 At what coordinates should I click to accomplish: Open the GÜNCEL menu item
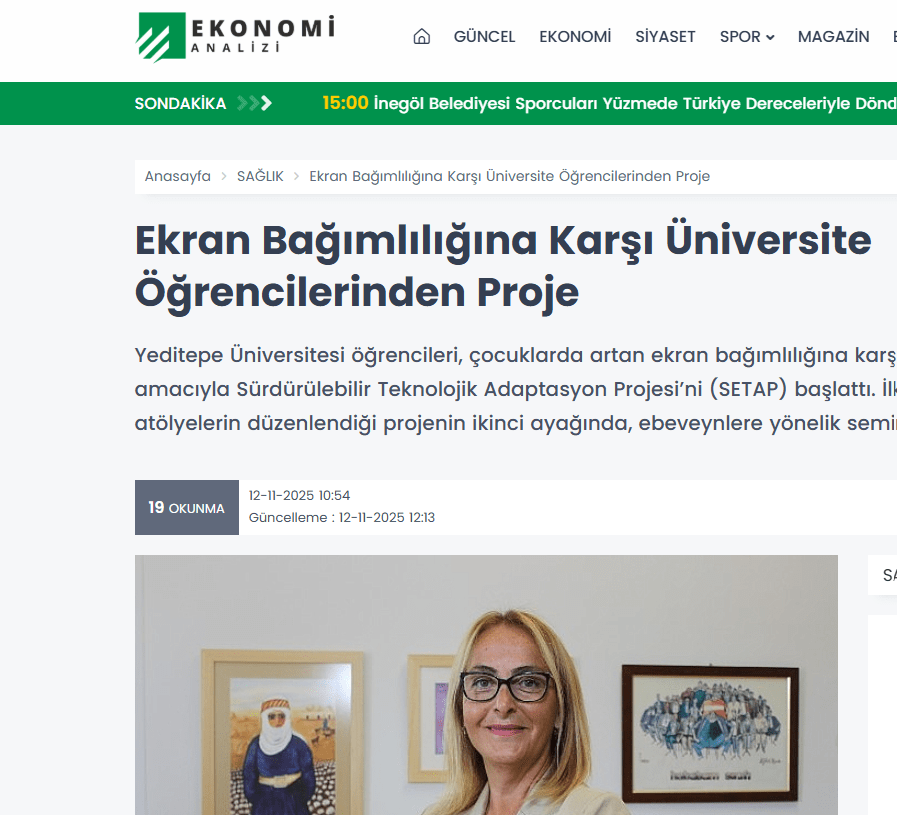point(485,37)
